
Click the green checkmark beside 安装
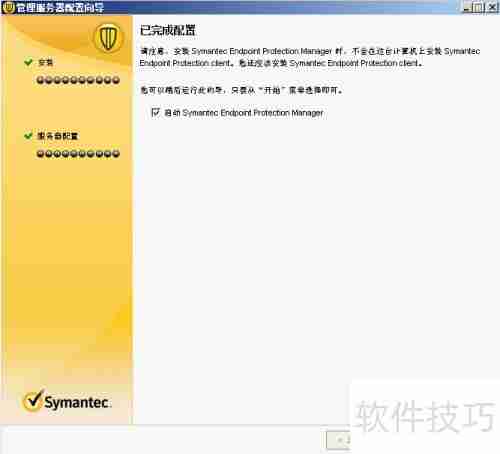tap(29, 62)
